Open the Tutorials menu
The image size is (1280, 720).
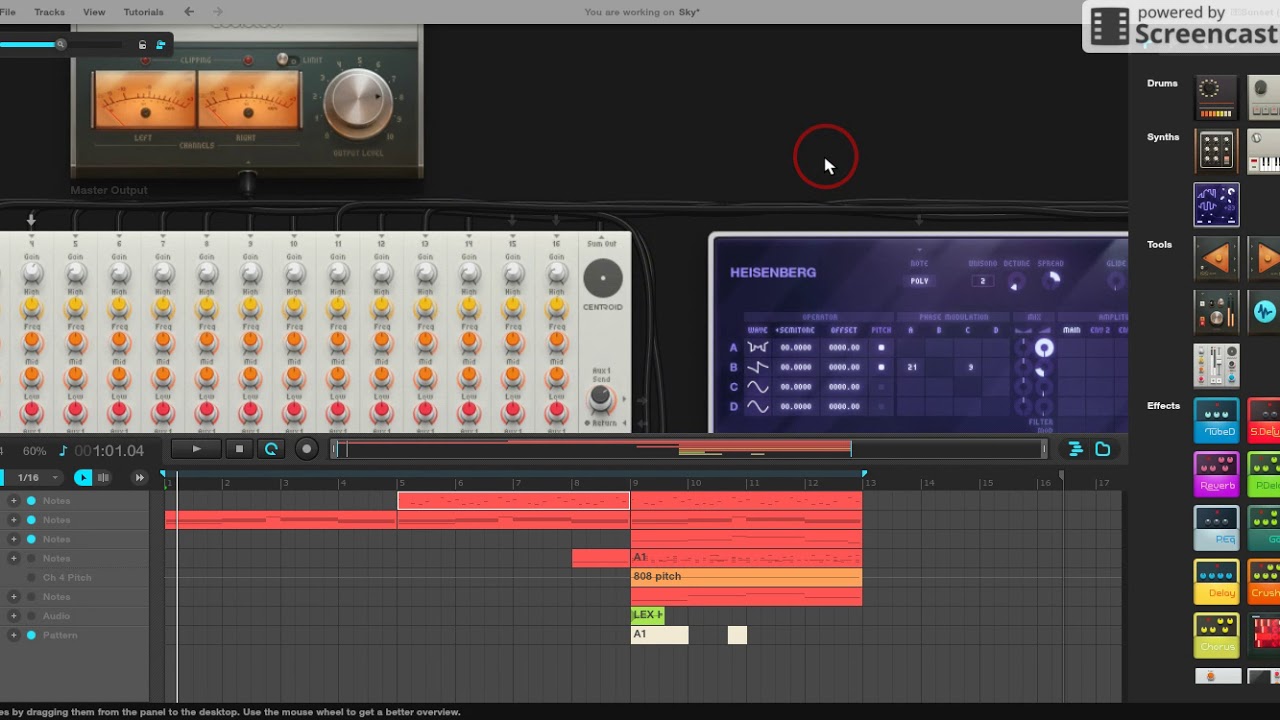tap(143, 12)
